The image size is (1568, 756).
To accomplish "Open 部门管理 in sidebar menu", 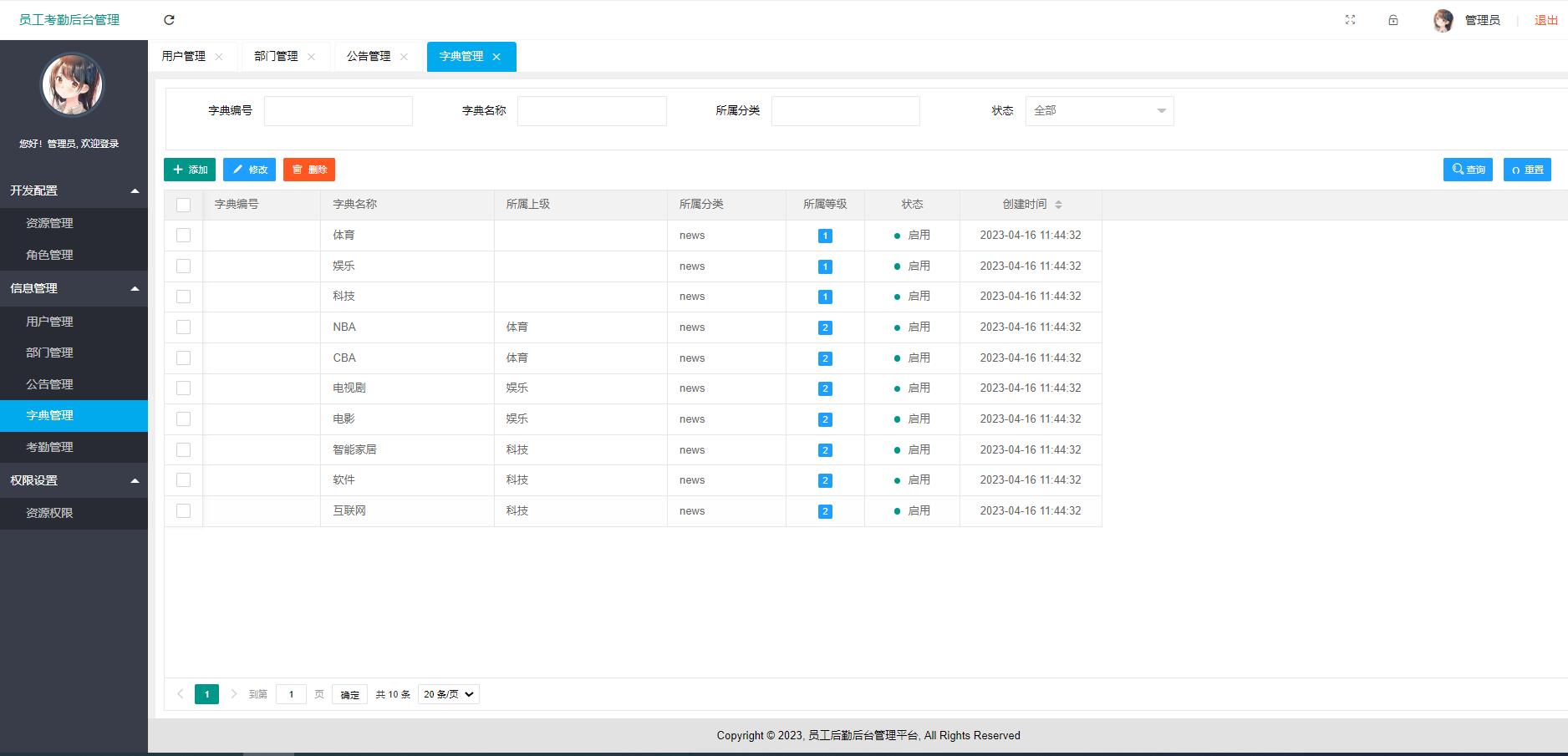I will click(x=74, y=353).
